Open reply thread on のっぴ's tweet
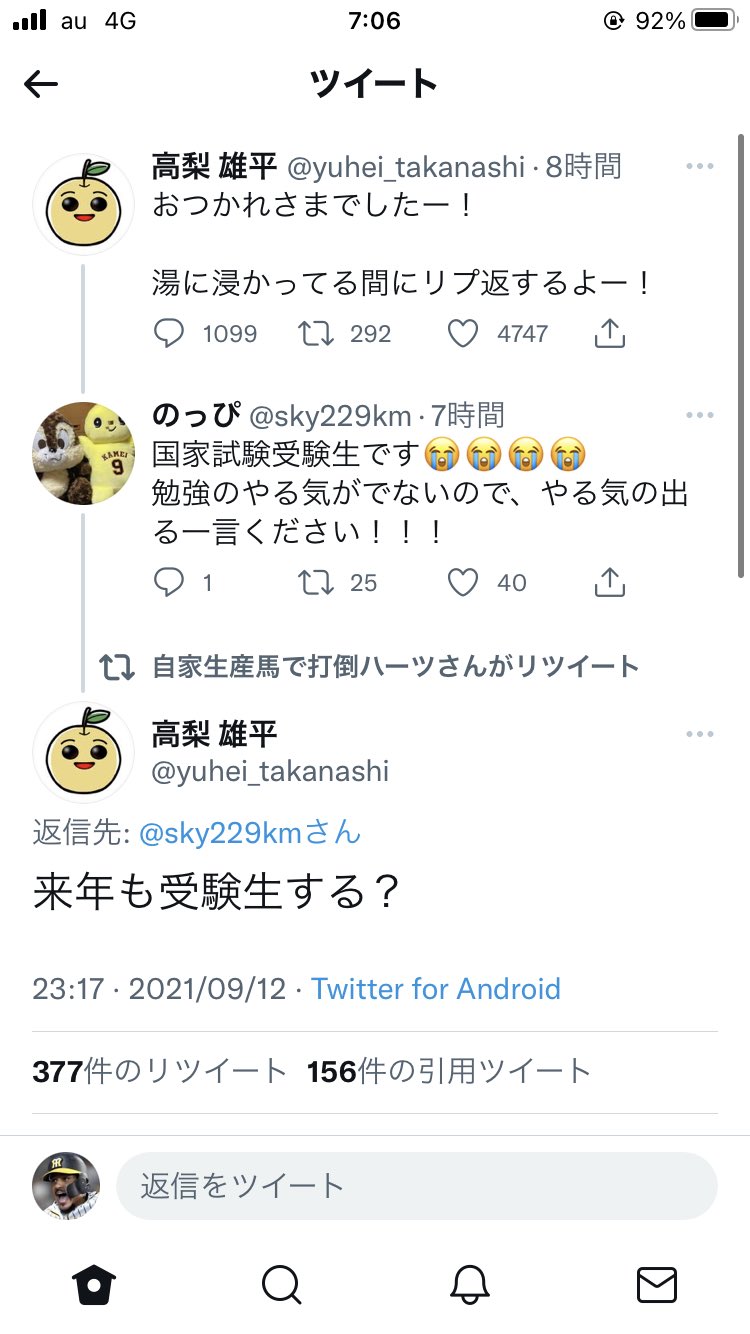Screen dimensions: 750x1334 pyautogui.click(x=169, y=582)
